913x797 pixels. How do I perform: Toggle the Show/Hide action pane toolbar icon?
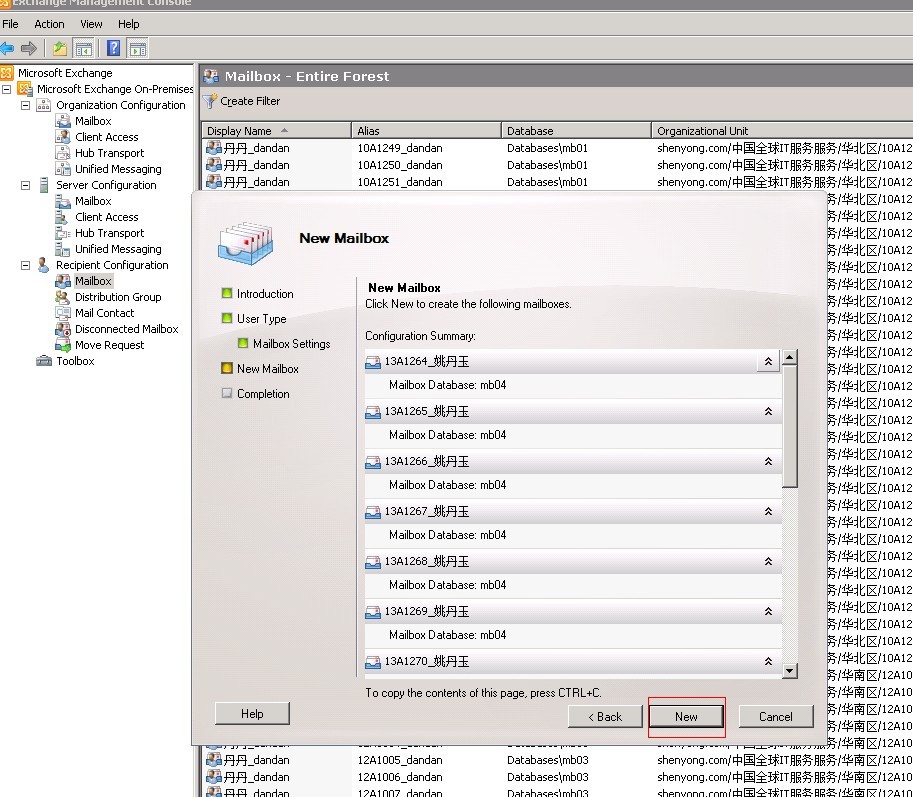(x=137, y=48)
